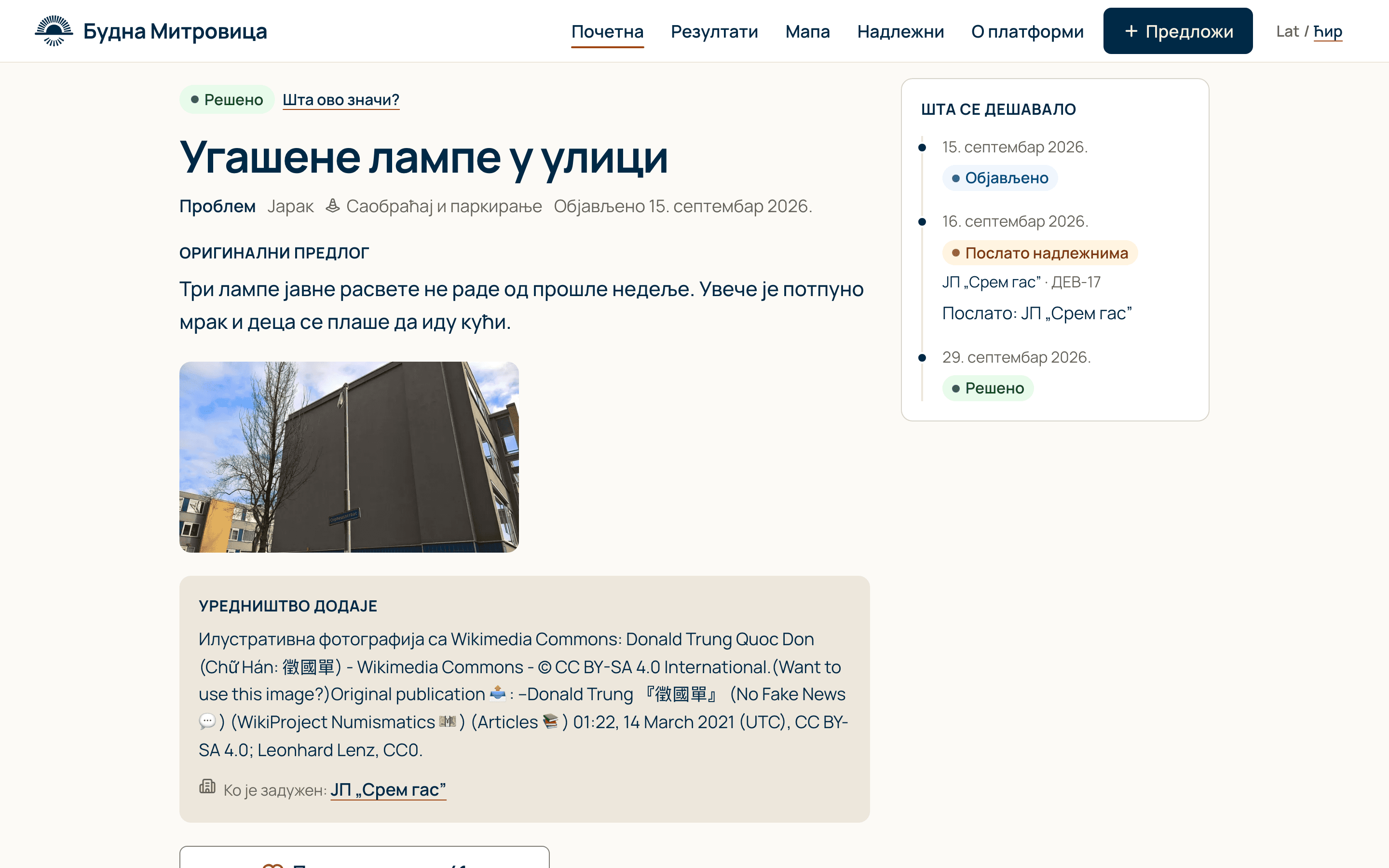
Task: Open the О платформи nav item
Action: (1027, 31)
